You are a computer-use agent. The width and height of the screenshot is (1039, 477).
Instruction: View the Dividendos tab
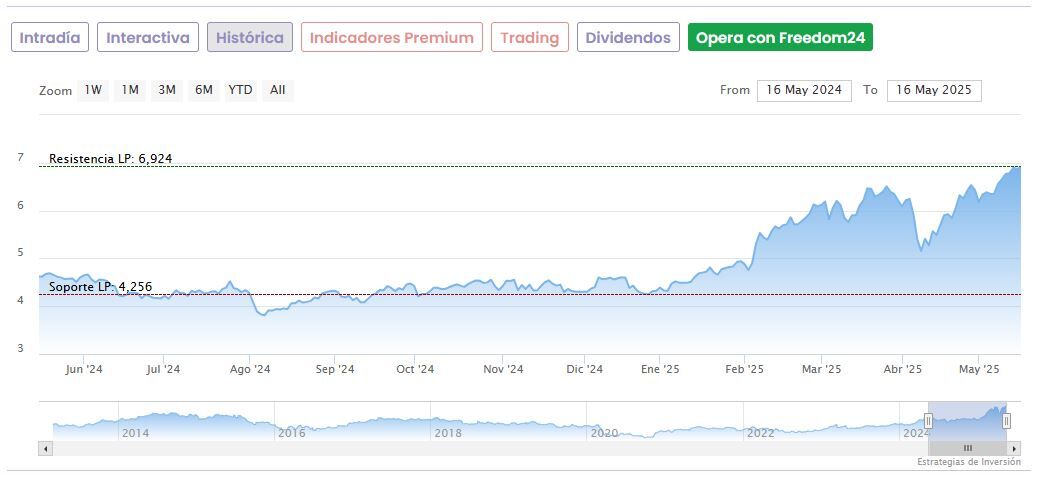click(x=628, y=38)
